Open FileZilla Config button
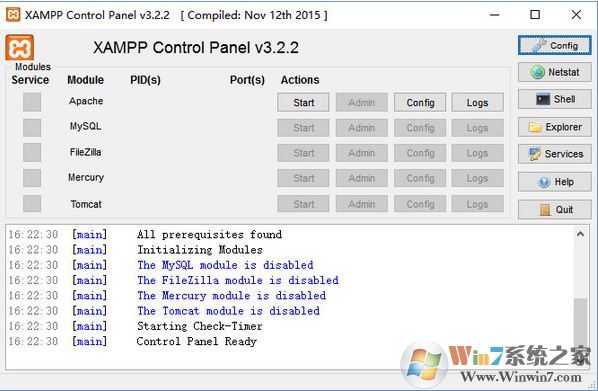598x391 pixels. click(420, 153)
